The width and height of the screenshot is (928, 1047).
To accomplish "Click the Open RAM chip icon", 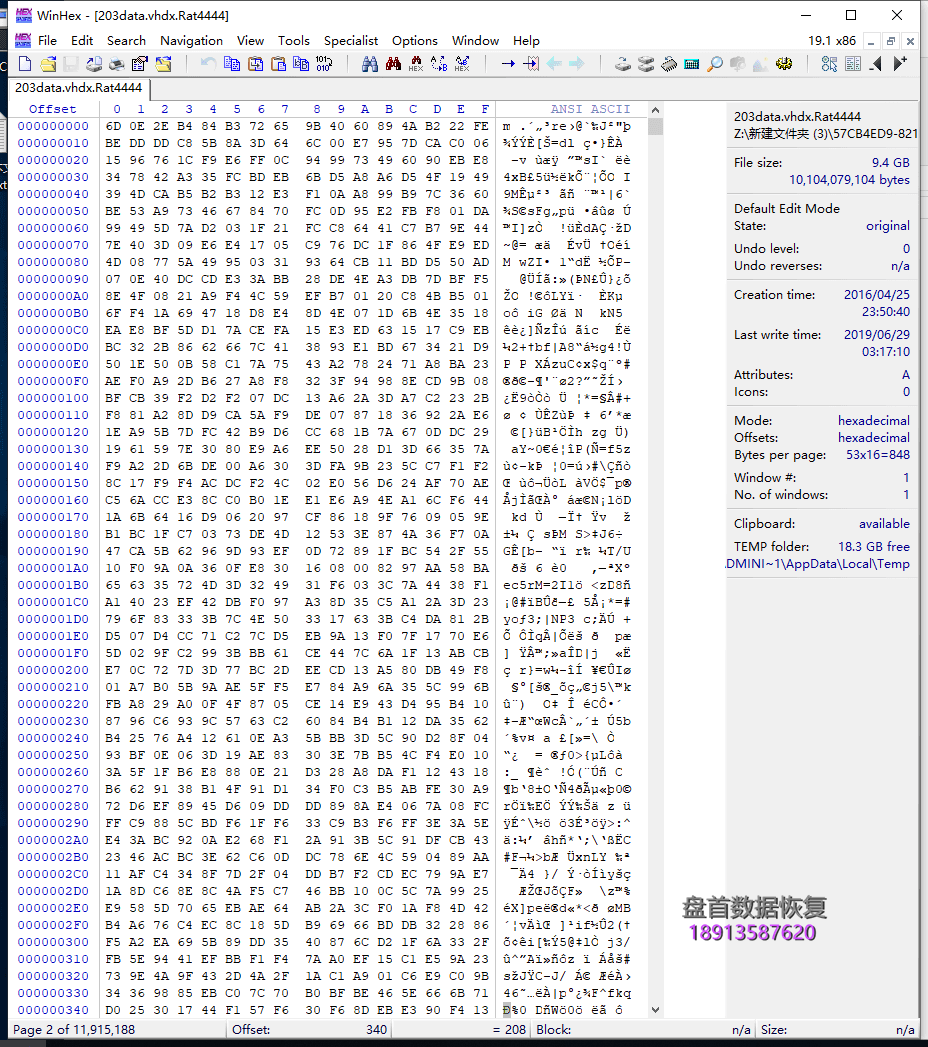I will [669, 64].
